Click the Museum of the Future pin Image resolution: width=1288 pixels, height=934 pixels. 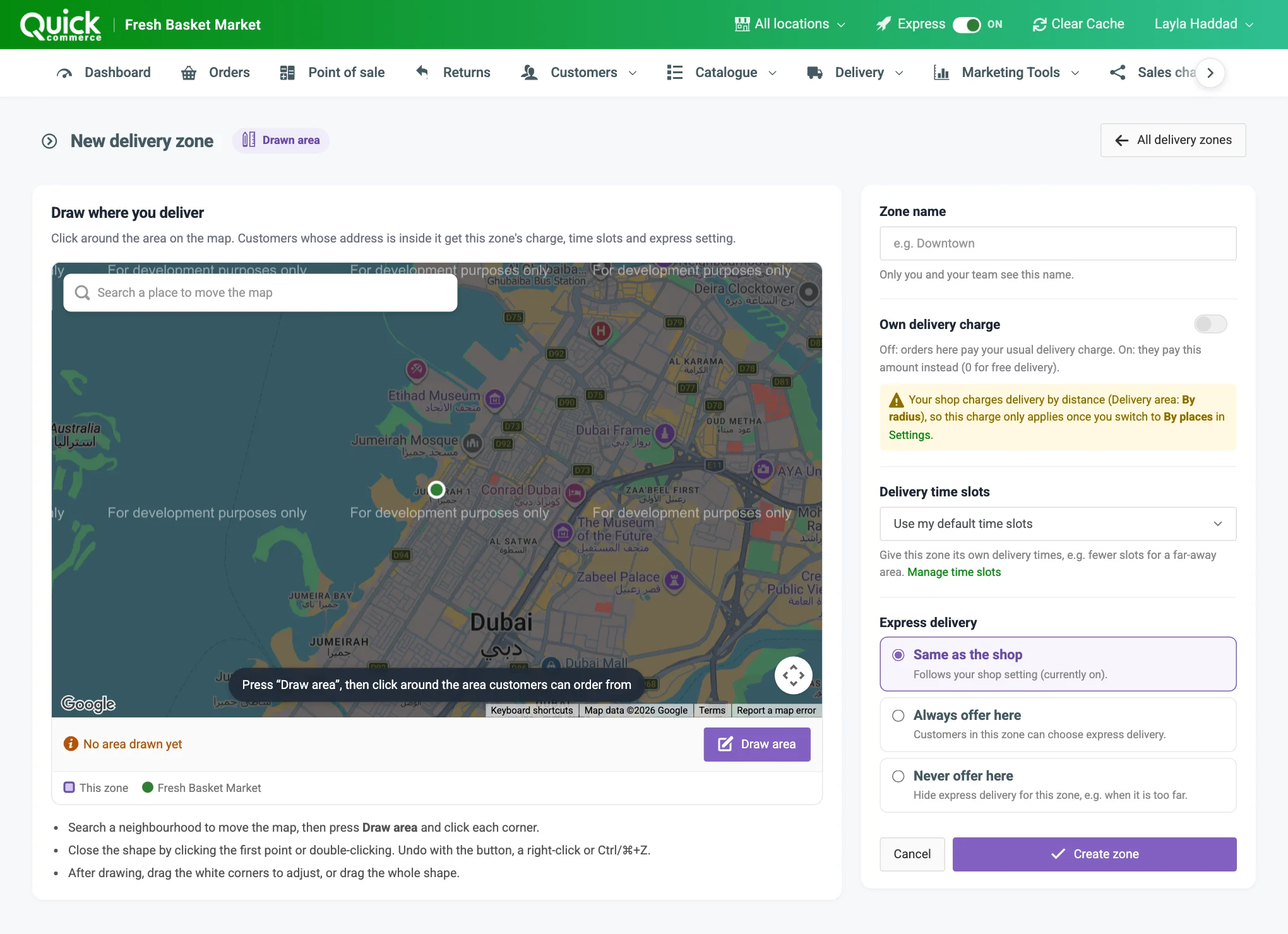pyautogui.click(x=563, y=533)
